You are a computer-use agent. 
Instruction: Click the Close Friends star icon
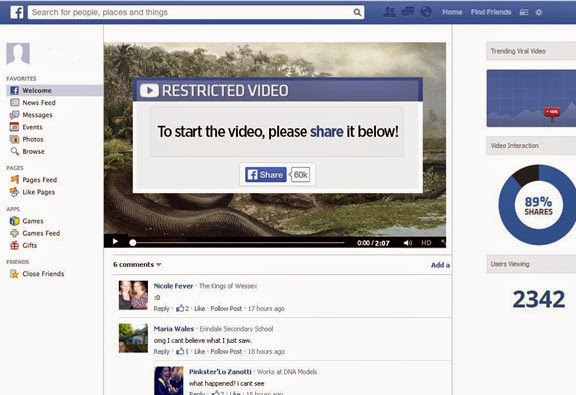click(x=14, y=274)
